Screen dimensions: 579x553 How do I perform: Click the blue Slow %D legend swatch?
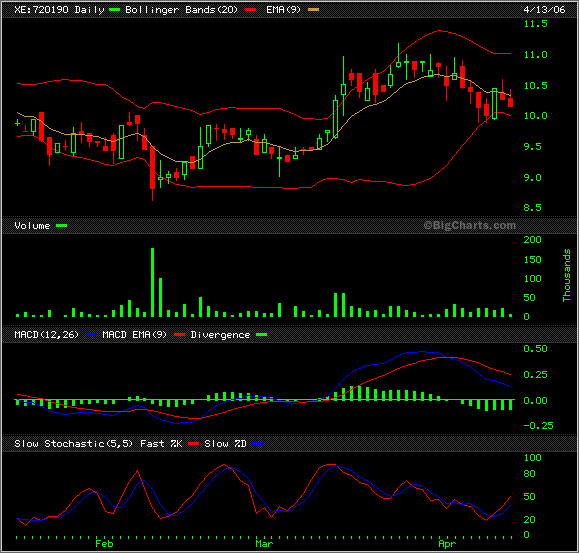click(x=257, y=444)
